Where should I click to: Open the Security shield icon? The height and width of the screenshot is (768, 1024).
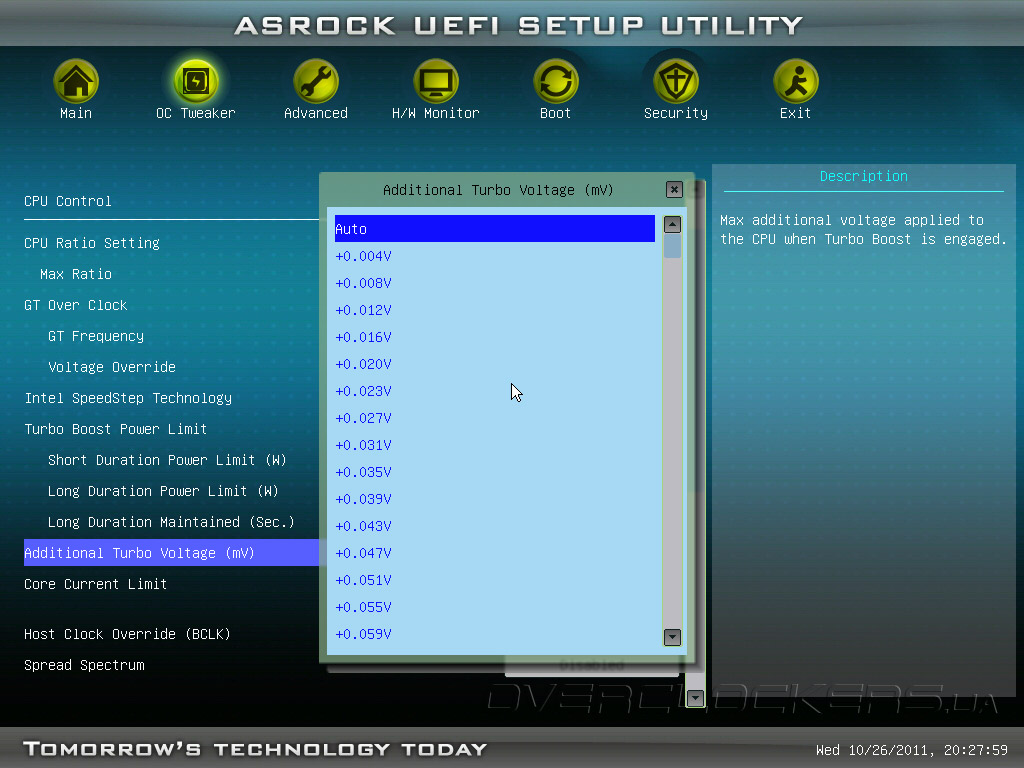pos(676,82)
